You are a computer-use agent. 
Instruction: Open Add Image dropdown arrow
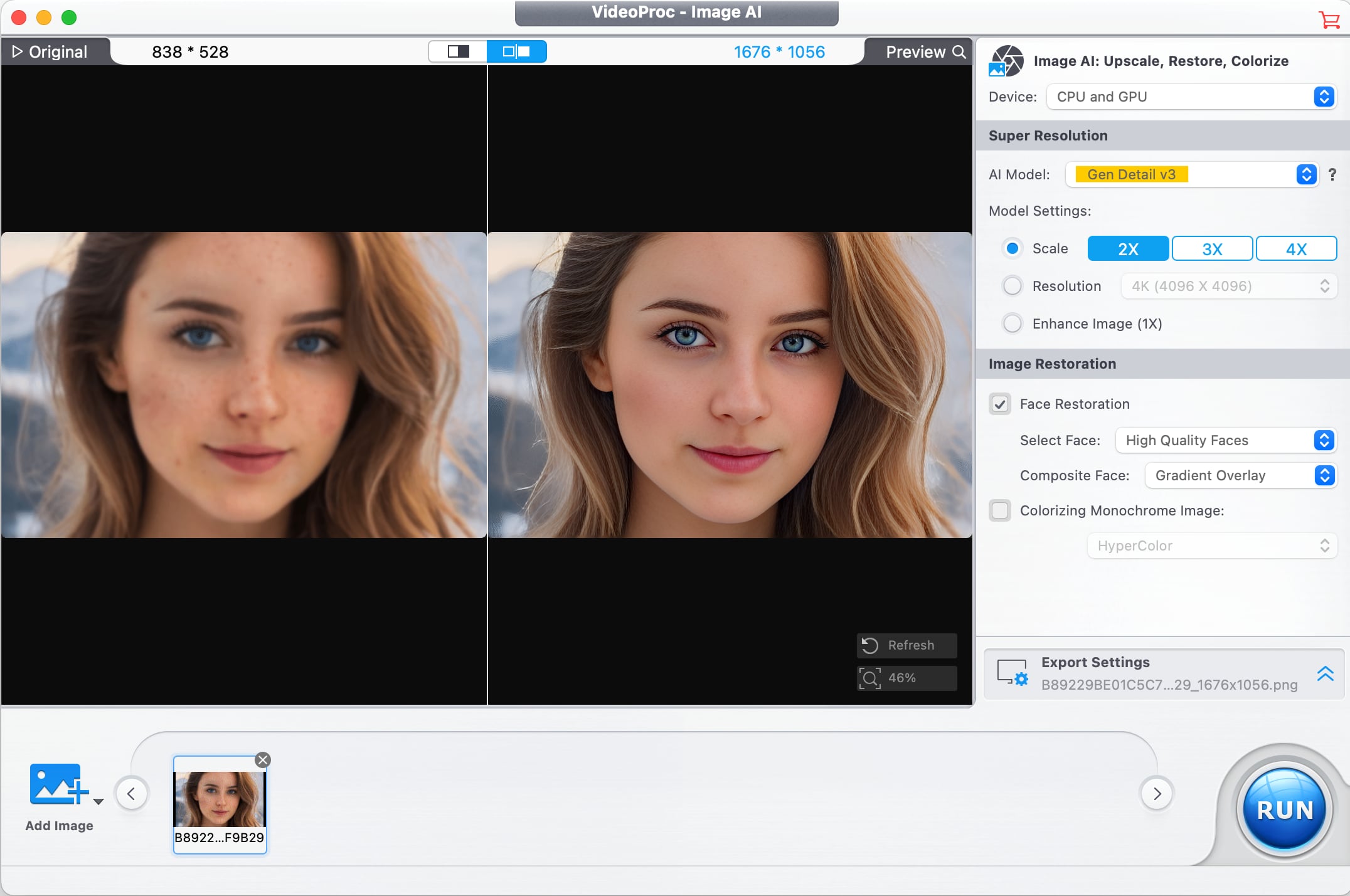point(98,801)
